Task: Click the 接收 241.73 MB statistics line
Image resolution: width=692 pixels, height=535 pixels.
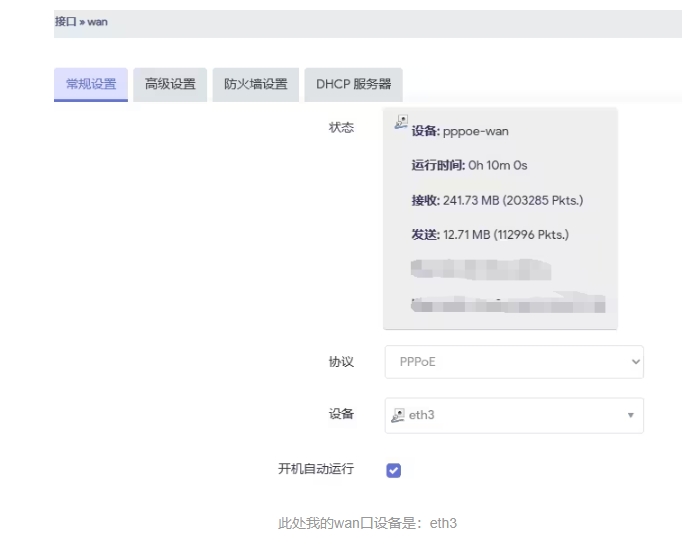Action: (497, 200)
